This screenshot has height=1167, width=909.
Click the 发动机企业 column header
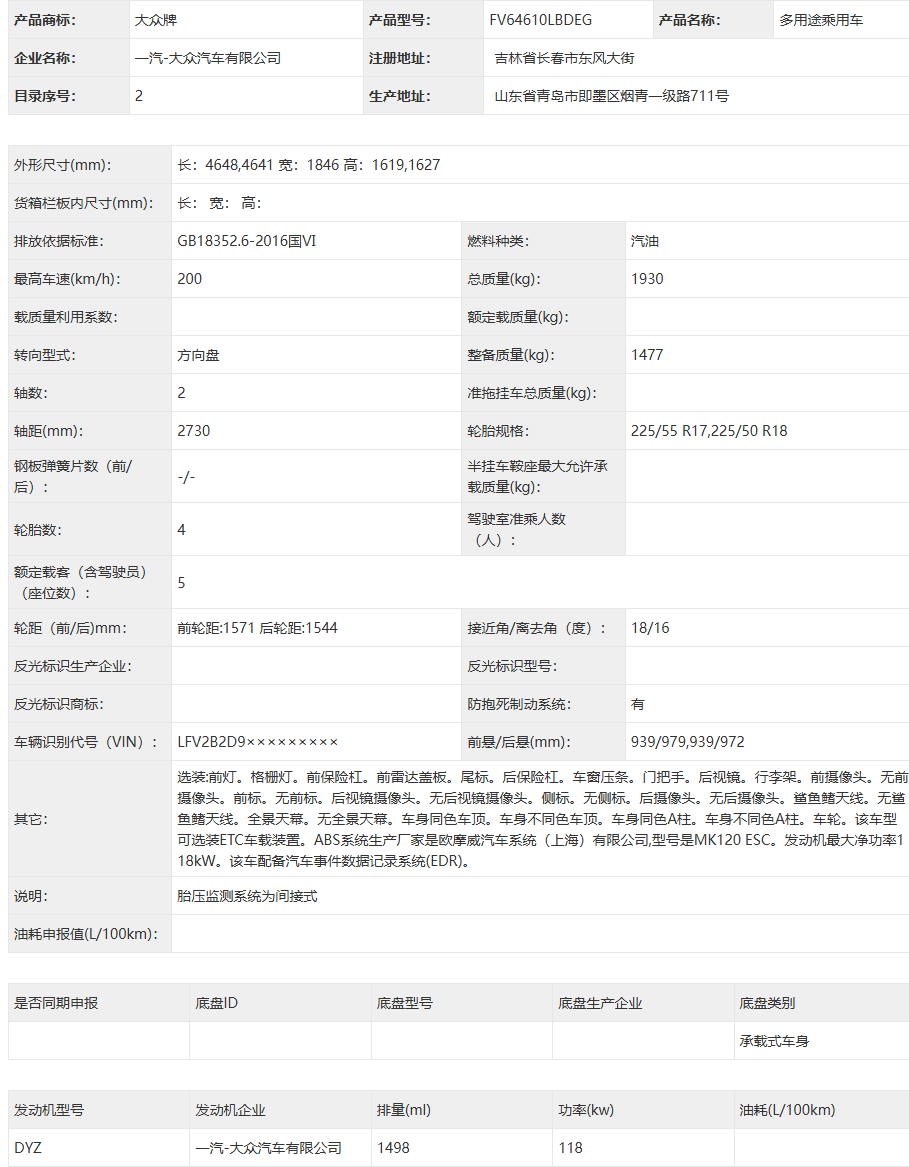tap(230, 1110)
